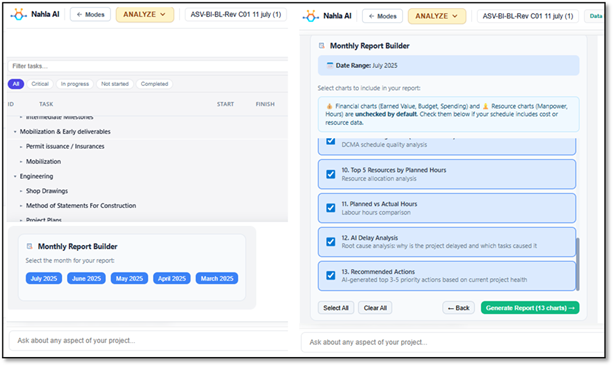This screenshot has height=366, width=614.
Task: Click the TASK column header
Action: [46, 104]
